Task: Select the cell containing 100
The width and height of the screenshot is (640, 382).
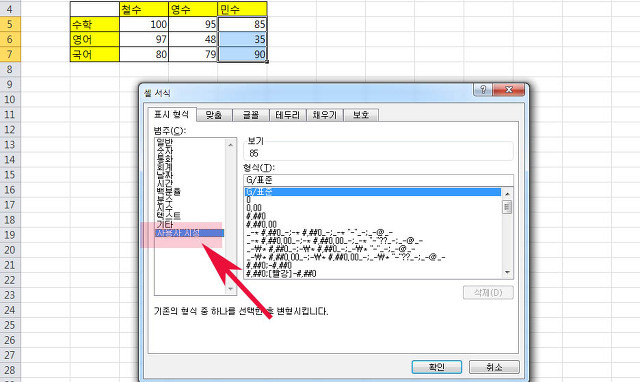Action: tap(144, 24)
